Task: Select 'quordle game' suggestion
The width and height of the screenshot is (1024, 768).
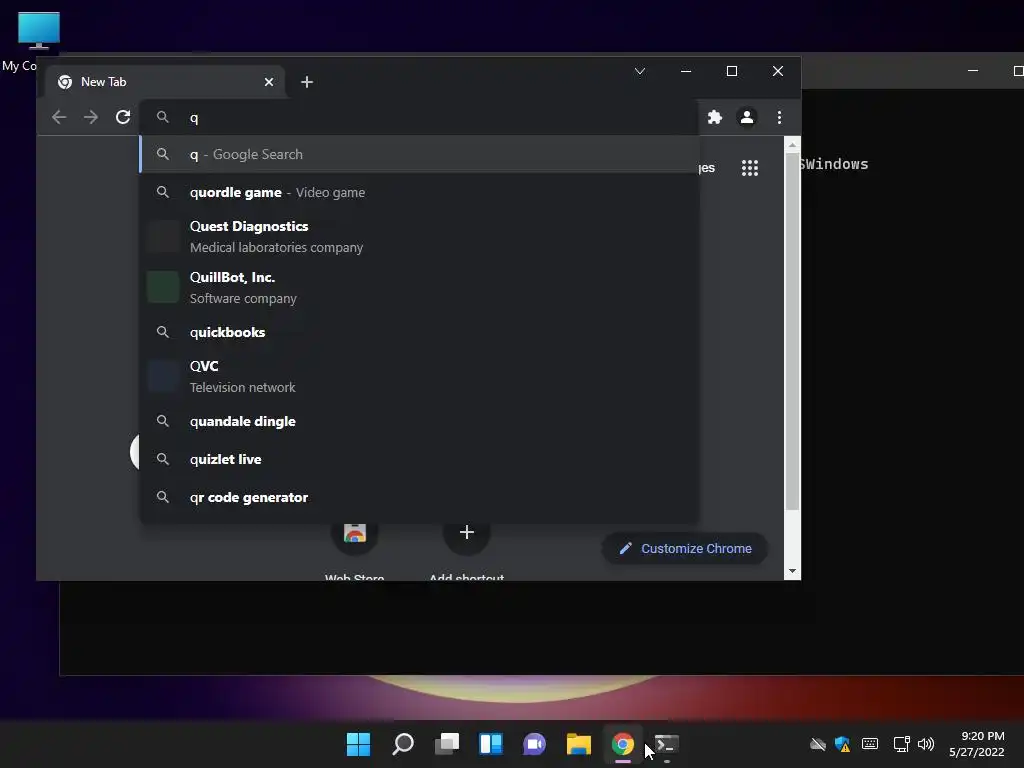Action: coord(419,192)
